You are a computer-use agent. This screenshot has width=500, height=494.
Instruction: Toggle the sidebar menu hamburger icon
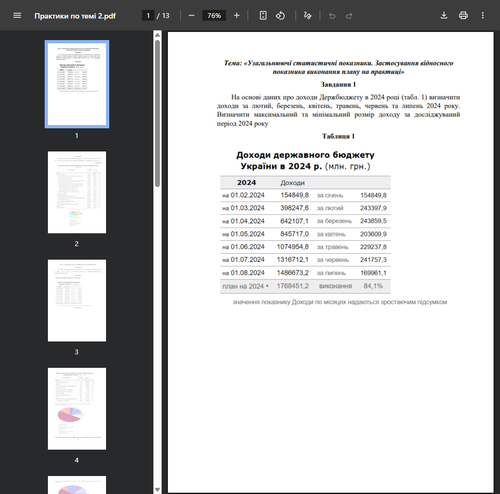coord(17,16)
